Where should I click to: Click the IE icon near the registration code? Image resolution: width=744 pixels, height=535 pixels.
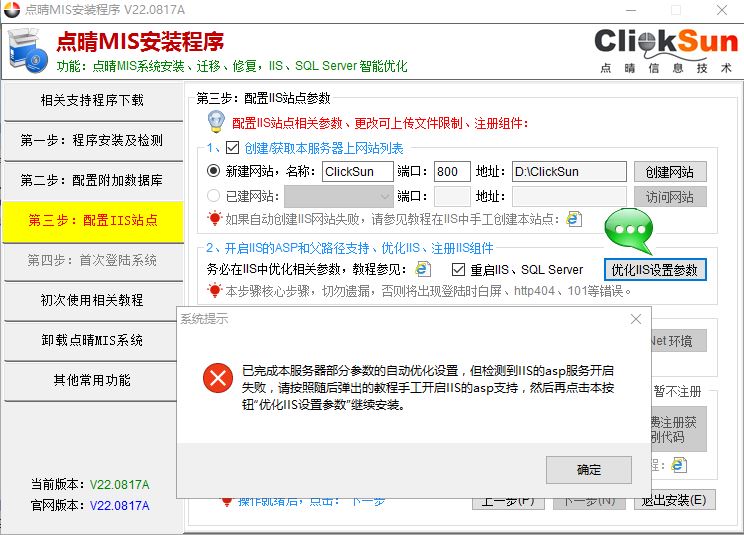(x=679, y=465)
